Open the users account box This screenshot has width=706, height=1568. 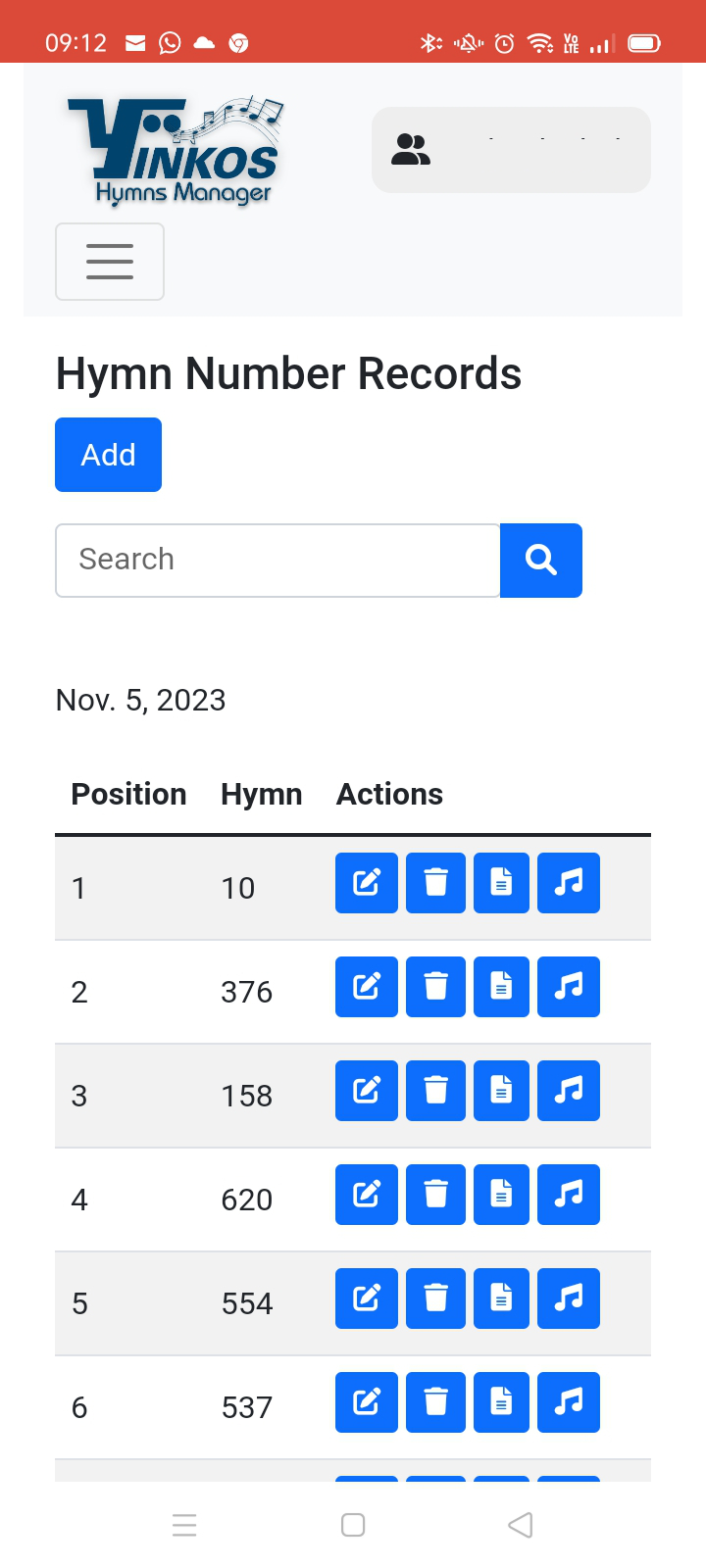(x=511, y=150)
